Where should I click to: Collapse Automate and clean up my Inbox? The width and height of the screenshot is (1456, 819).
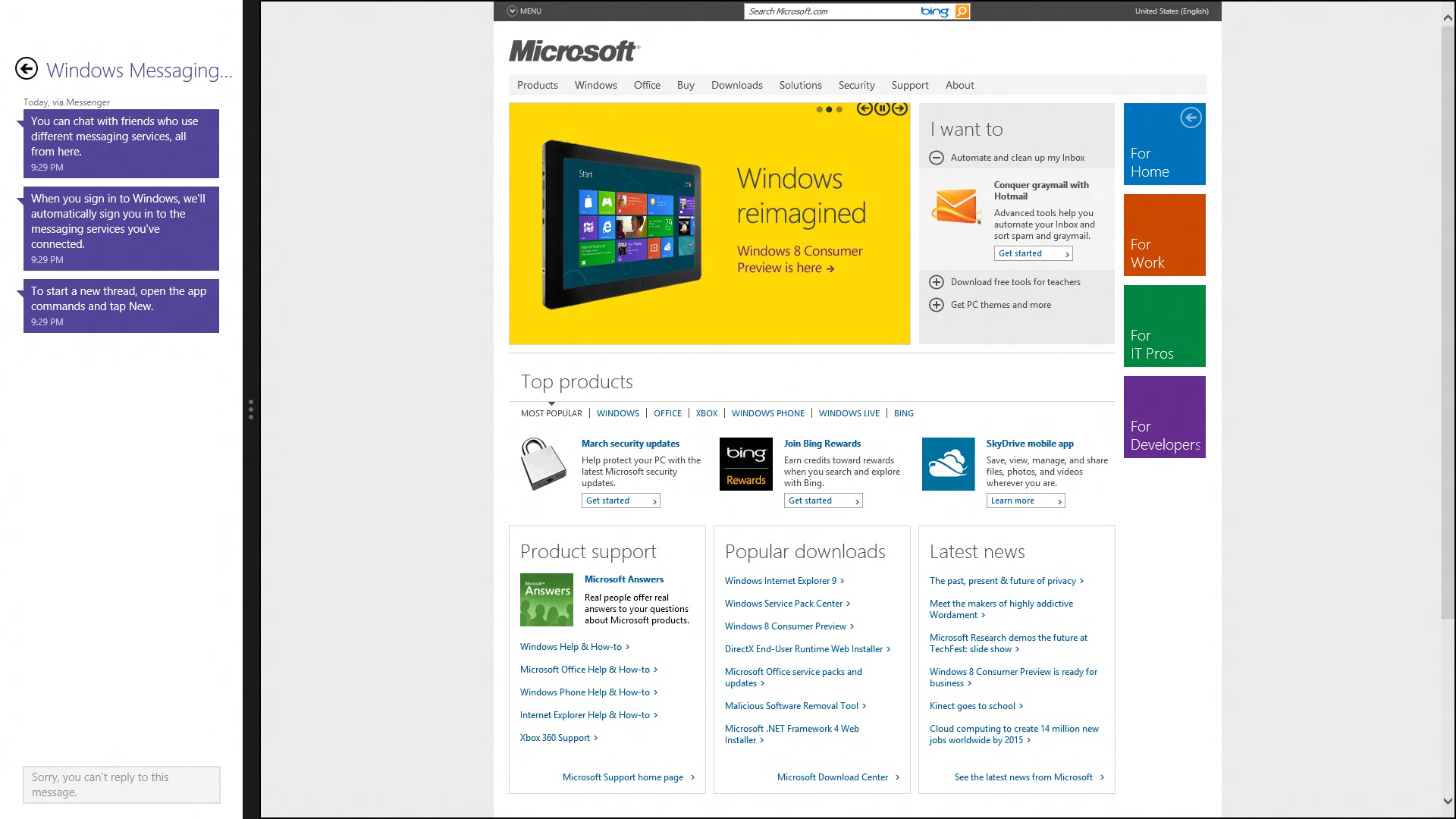coord(937,158)
